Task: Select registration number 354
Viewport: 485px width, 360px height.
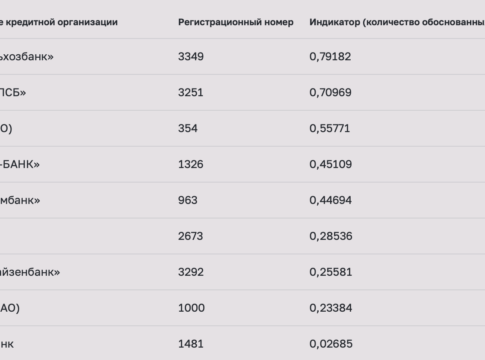Action: (x=188, y=128)
